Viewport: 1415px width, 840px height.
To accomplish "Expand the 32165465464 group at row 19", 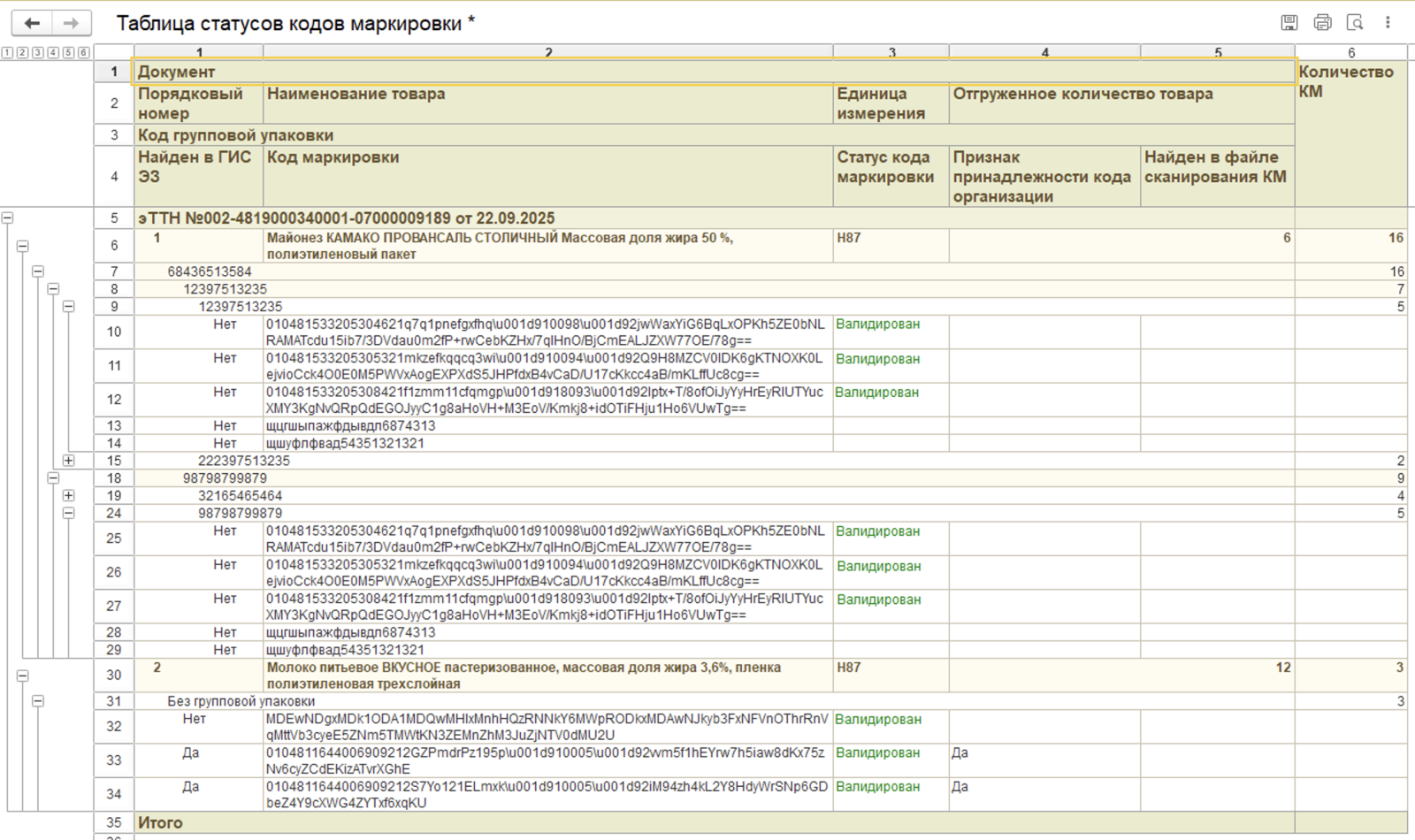I will pyautogui.click(x=68, y=496).
